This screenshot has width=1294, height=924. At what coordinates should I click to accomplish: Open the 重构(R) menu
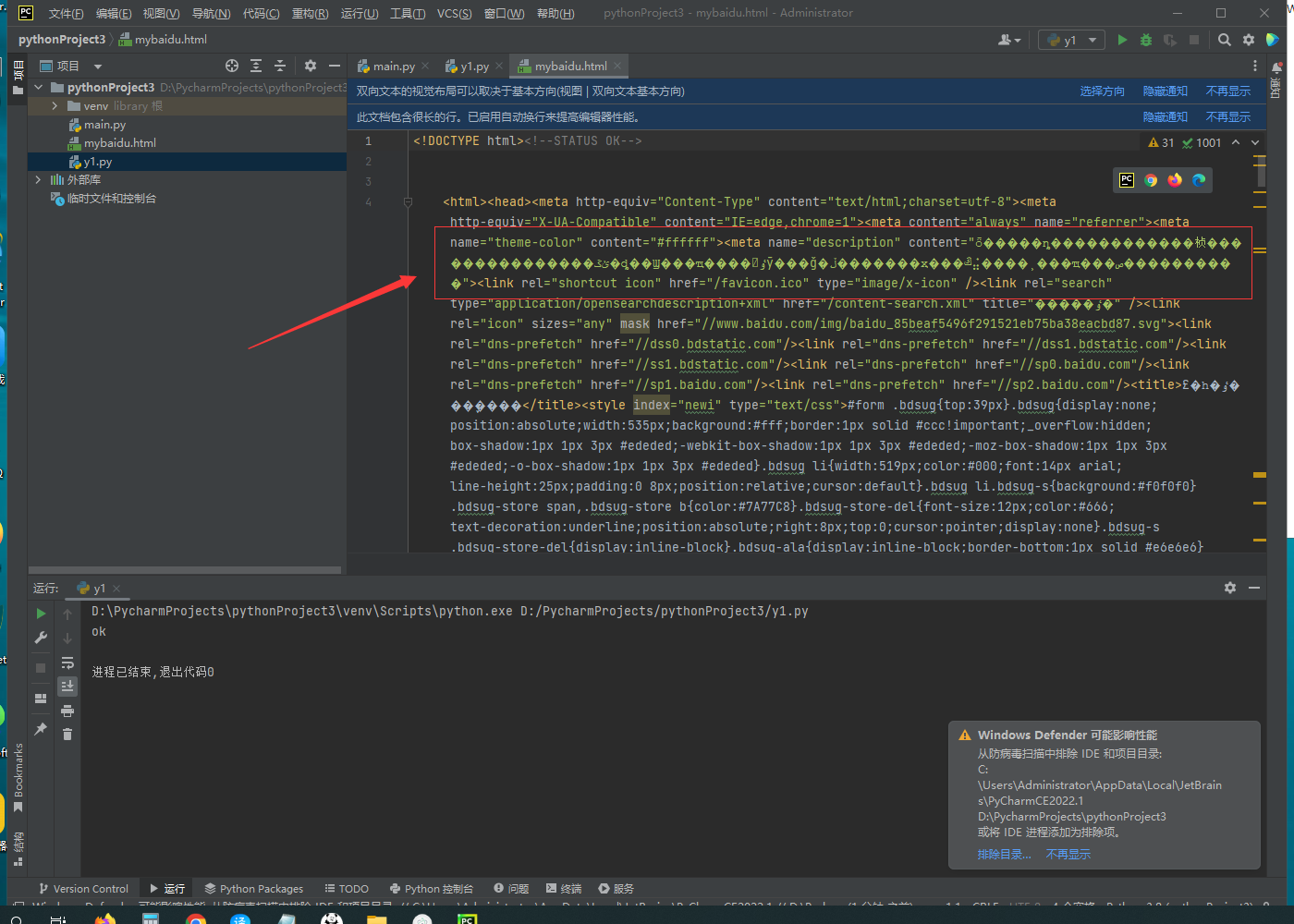pos(310,13)
